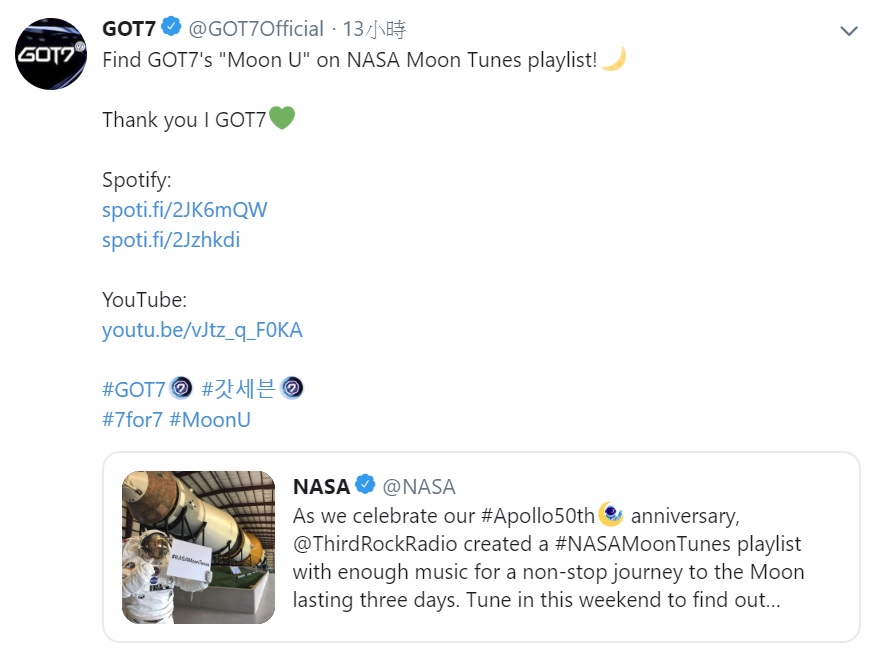The height and width of the screenshot is (656, 874).
Task: Select the #MoonU hashtag
Action: pyautogui.click(x=210, y=419)
